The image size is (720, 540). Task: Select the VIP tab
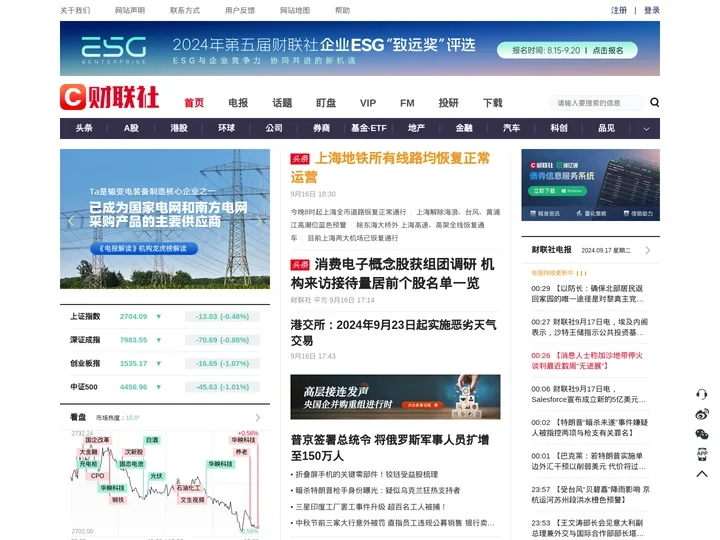(368, 103)
